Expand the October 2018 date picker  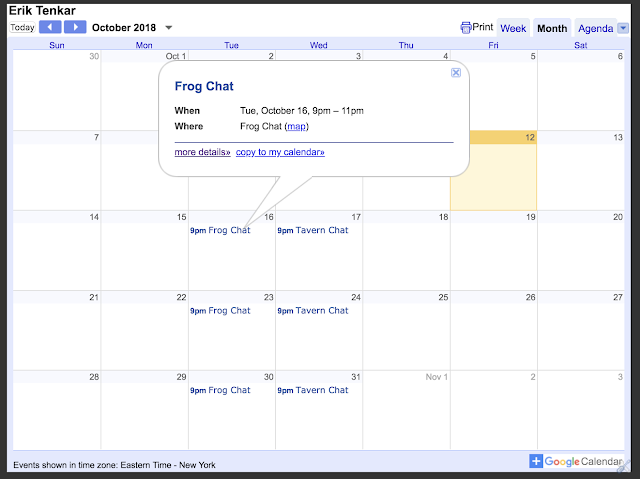[169, 28]
